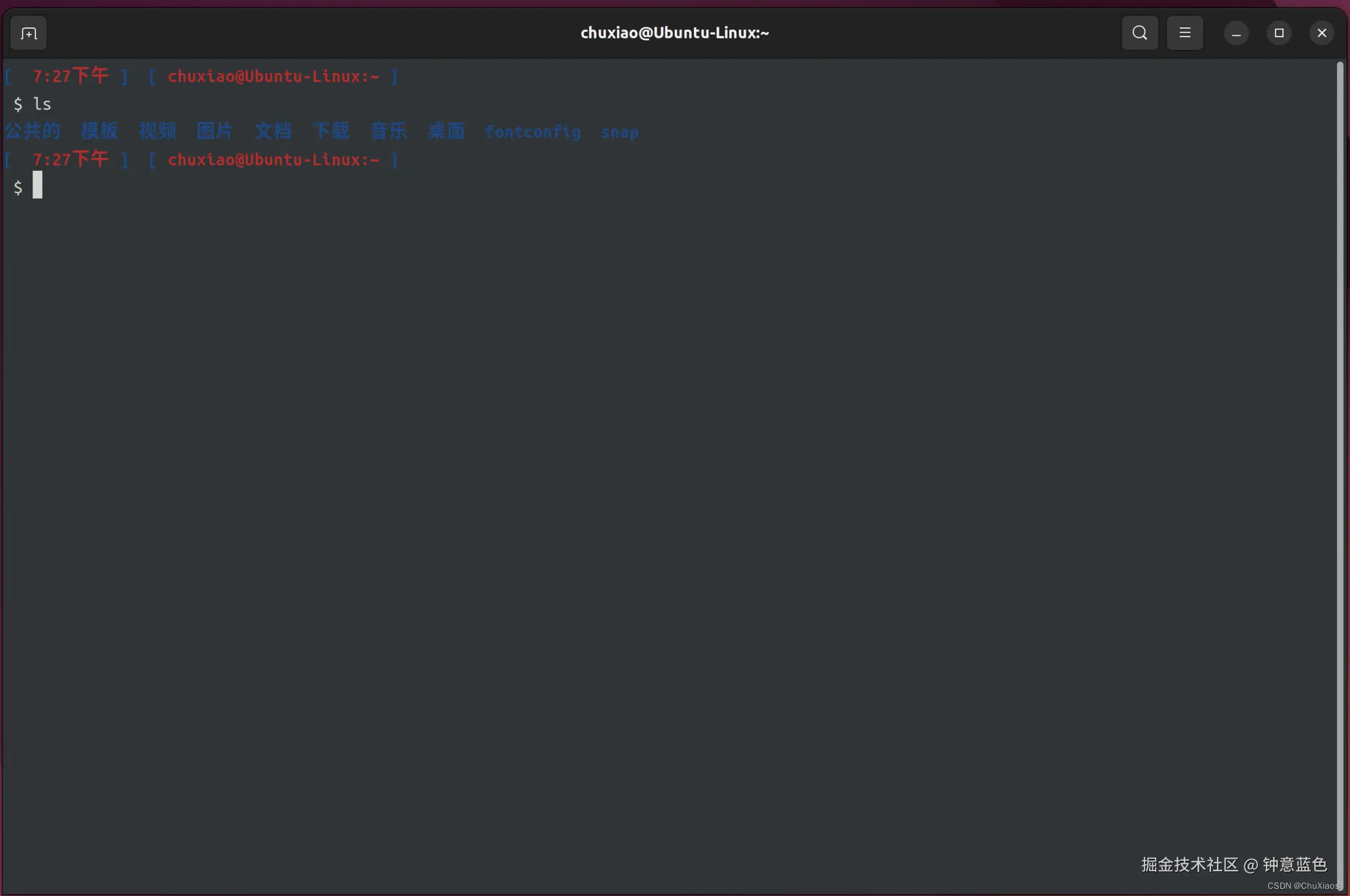Click the 公共的 directory name

[33, 132]
